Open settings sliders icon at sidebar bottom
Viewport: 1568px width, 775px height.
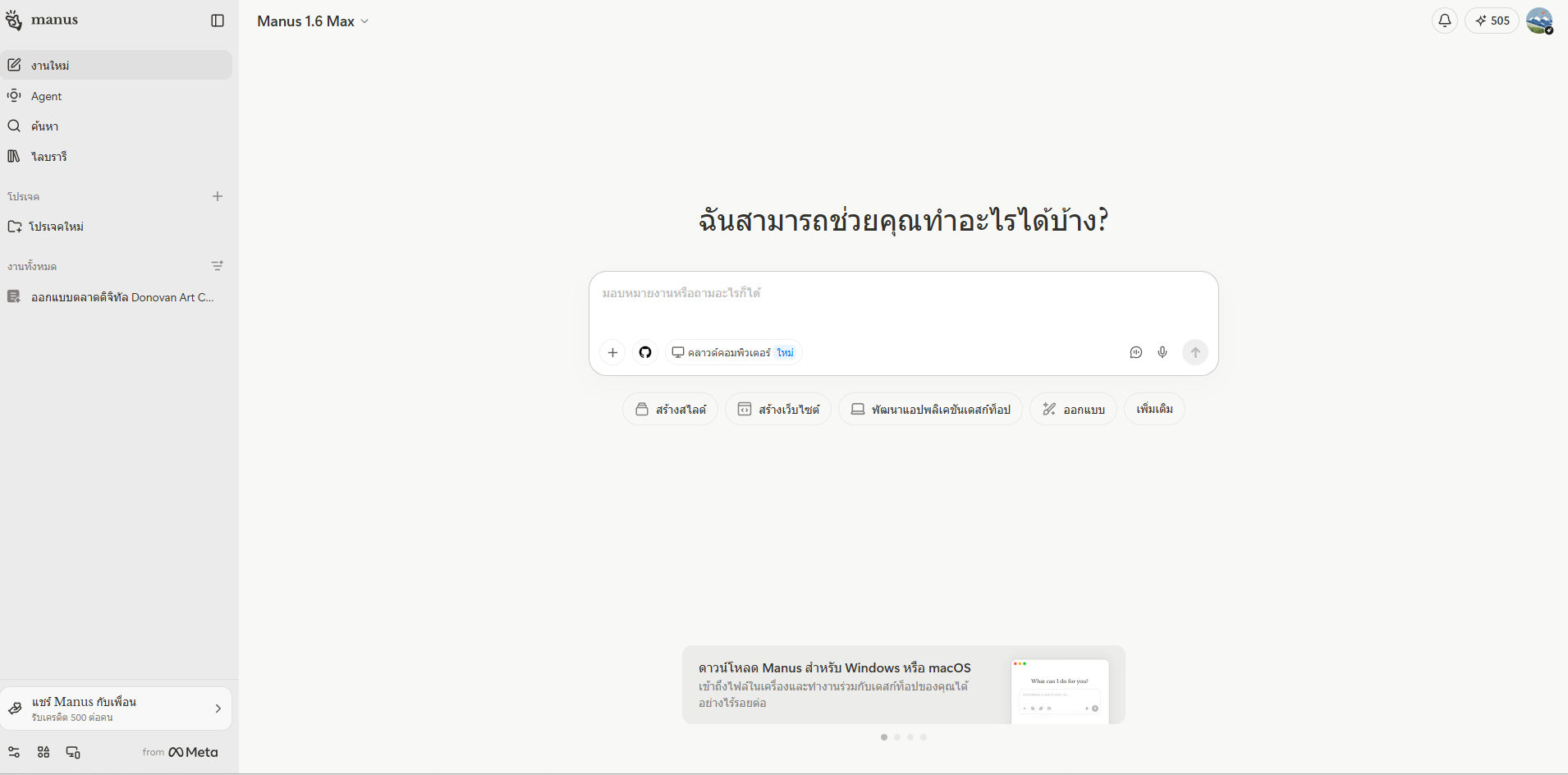click(14, 752)
